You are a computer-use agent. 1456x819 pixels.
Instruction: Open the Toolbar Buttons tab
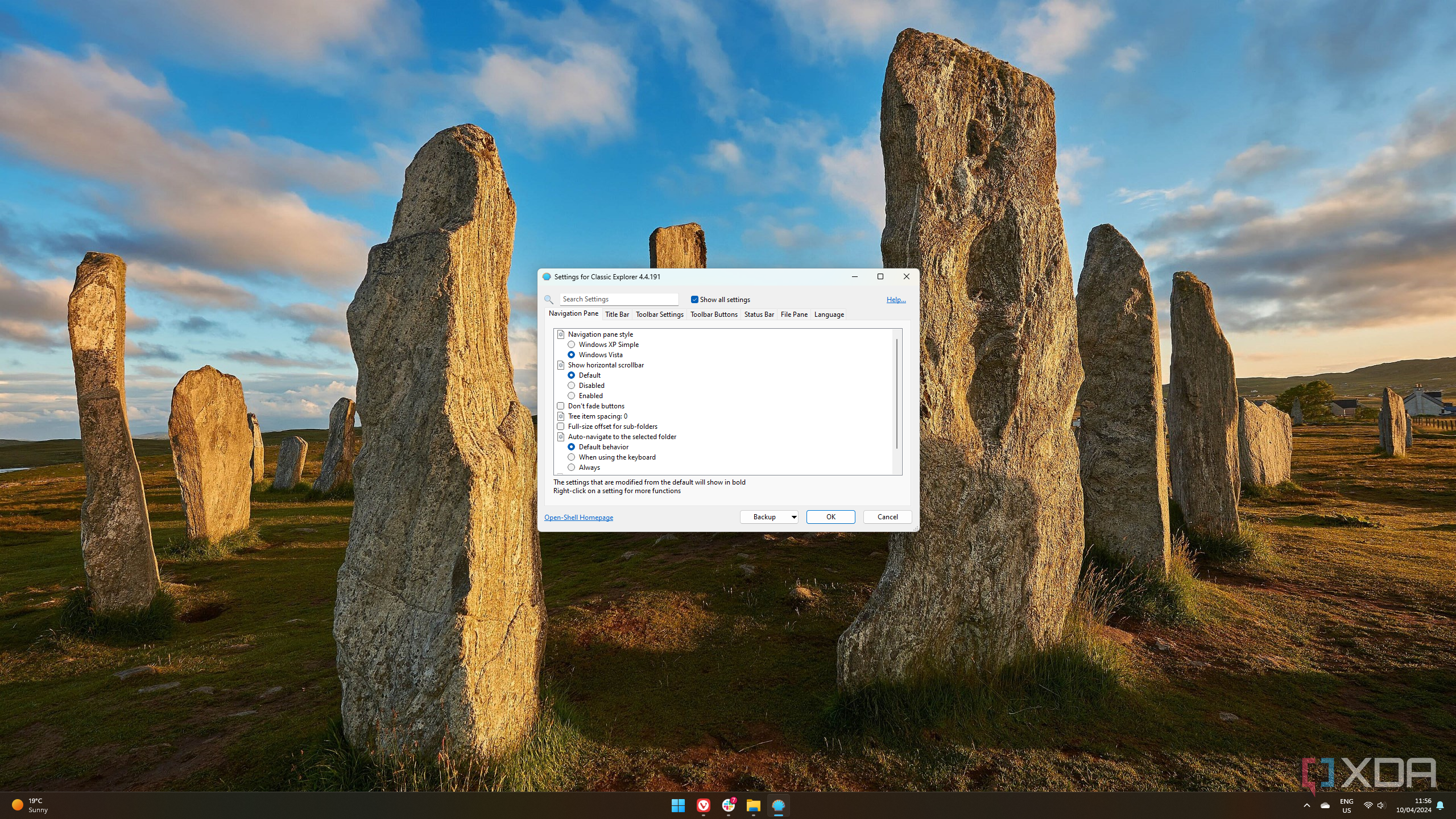pyautogui.click(x=714, y=315)
